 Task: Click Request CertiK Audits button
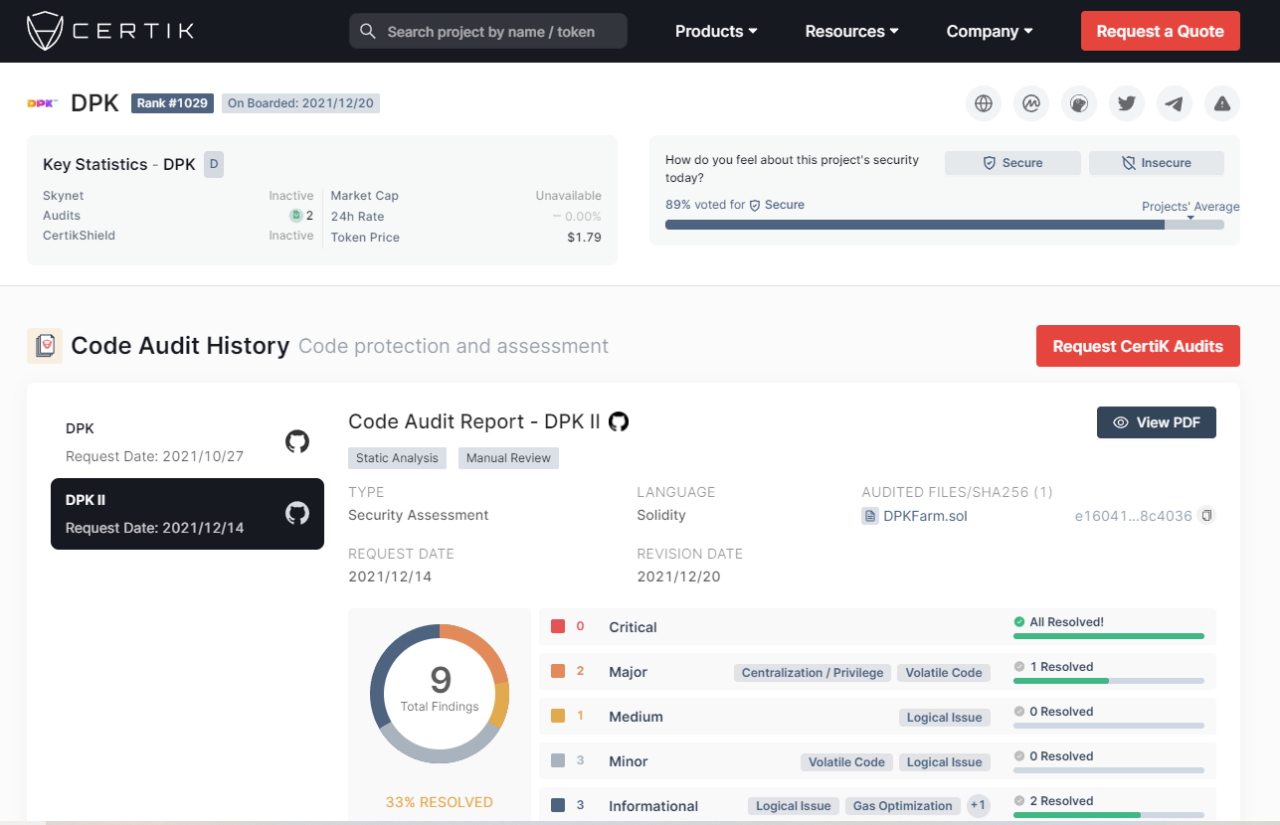pos(1138,346)
